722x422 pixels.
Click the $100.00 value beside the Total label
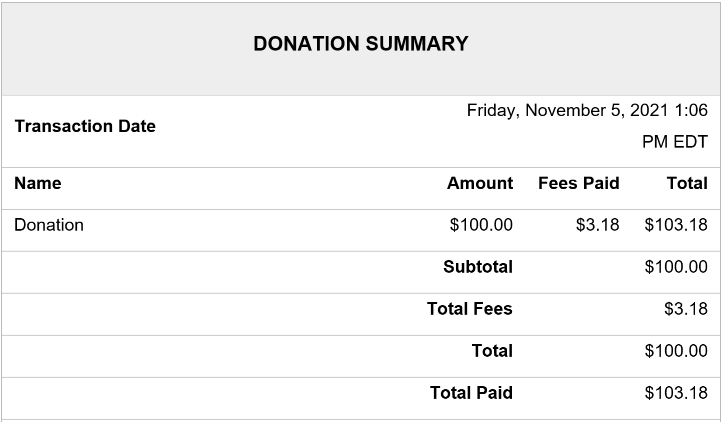click(x=676, y=351)
